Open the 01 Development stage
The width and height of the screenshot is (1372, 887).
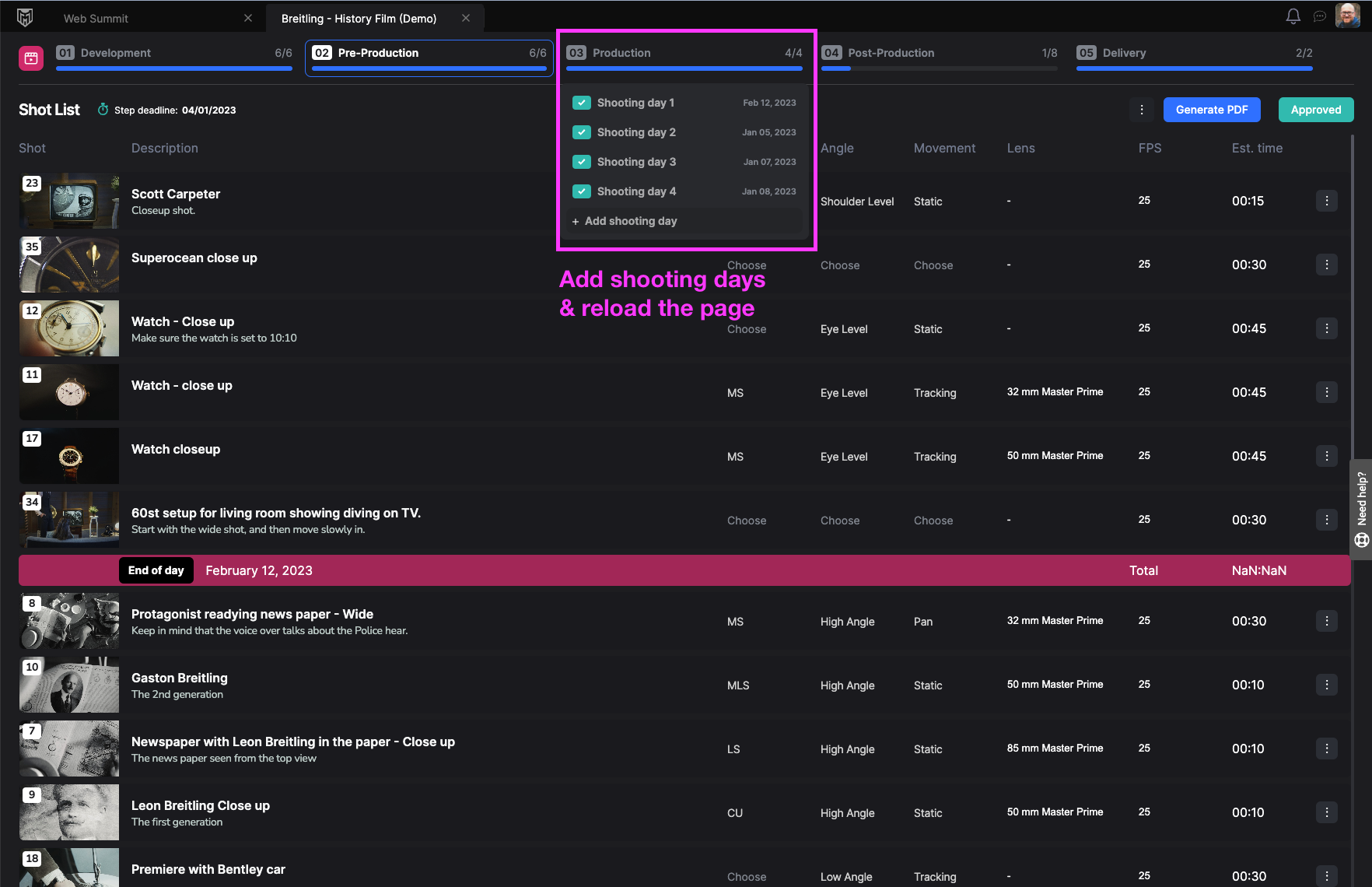[174, 58]
